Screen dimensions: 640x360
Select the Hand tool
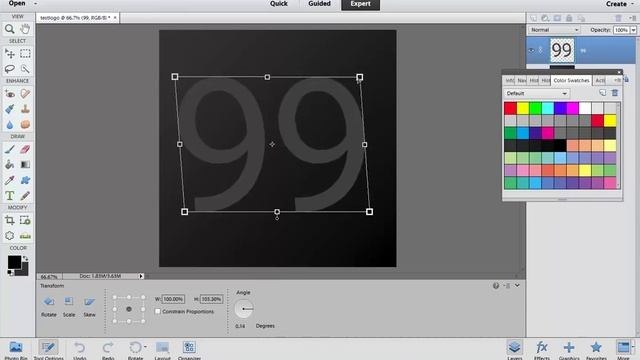click(25, 29)
